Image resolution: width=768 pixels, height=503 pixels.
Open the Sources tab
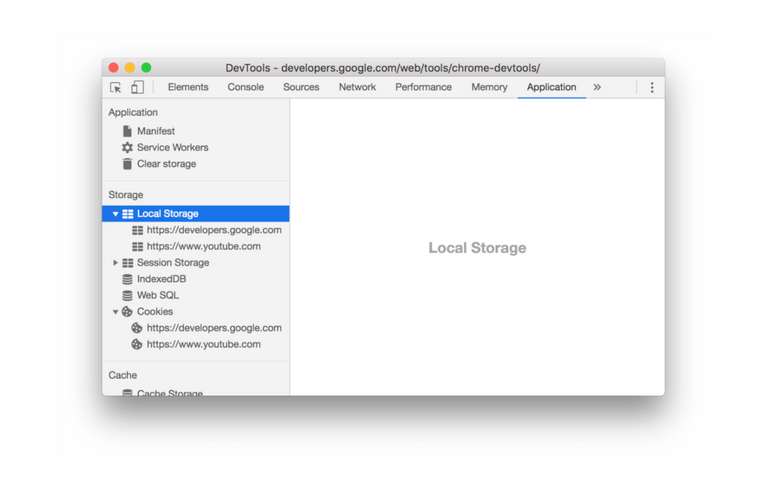pos(301,87)
